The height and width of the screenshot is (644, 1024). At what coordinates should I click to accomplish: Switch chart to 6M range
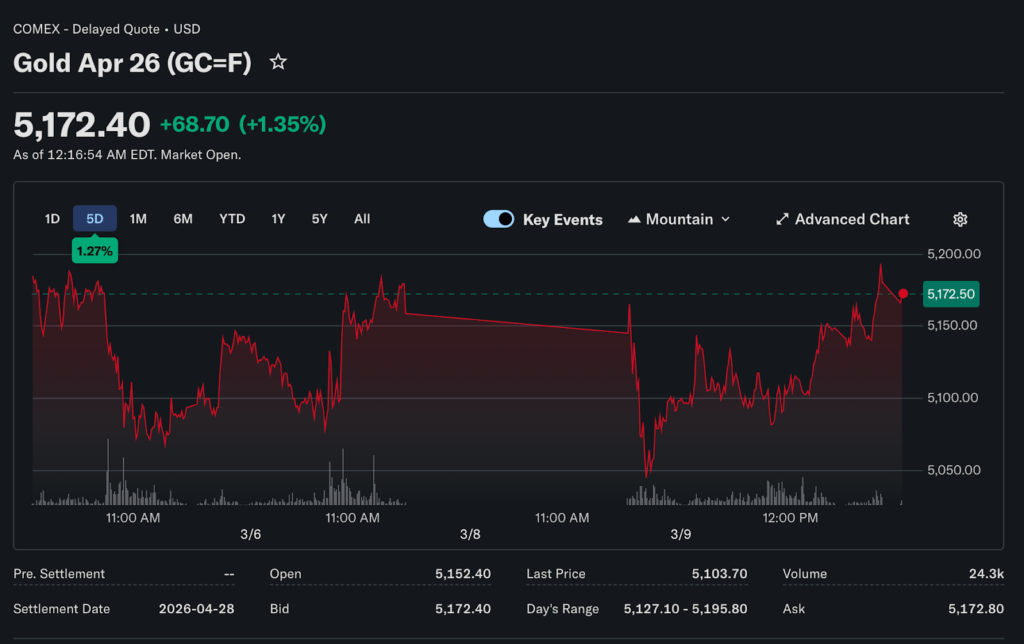pyautogui.click(x=183, y=219)
